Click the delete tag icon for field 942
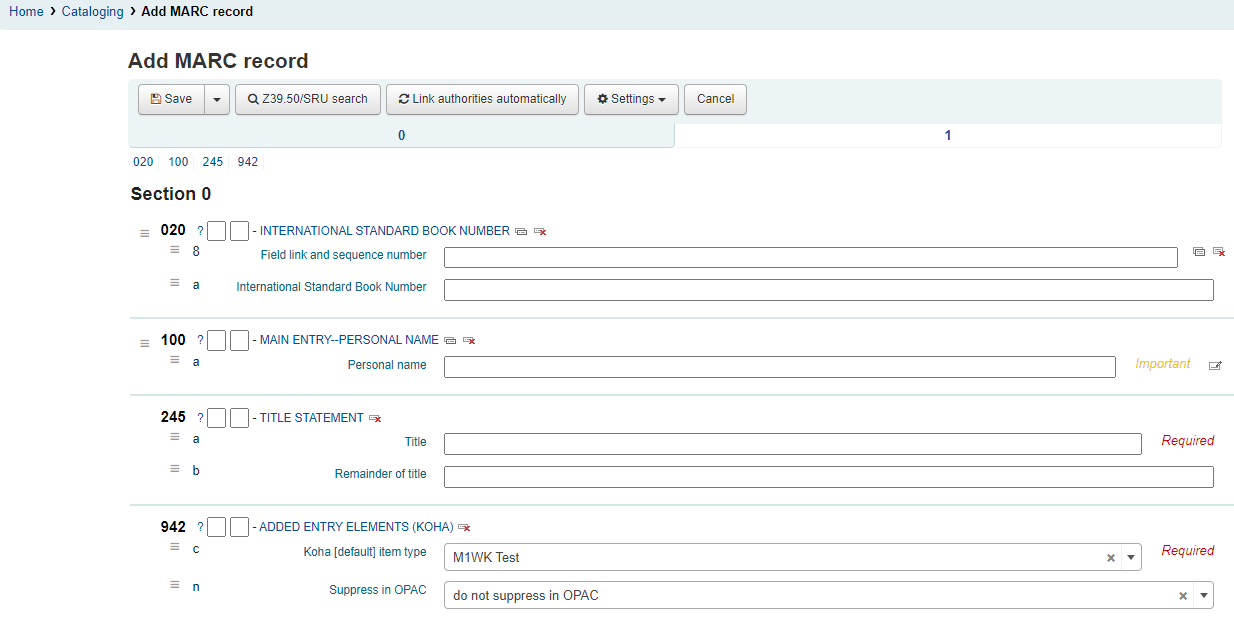Viewport: 1234px width, 619px height. 464,527
